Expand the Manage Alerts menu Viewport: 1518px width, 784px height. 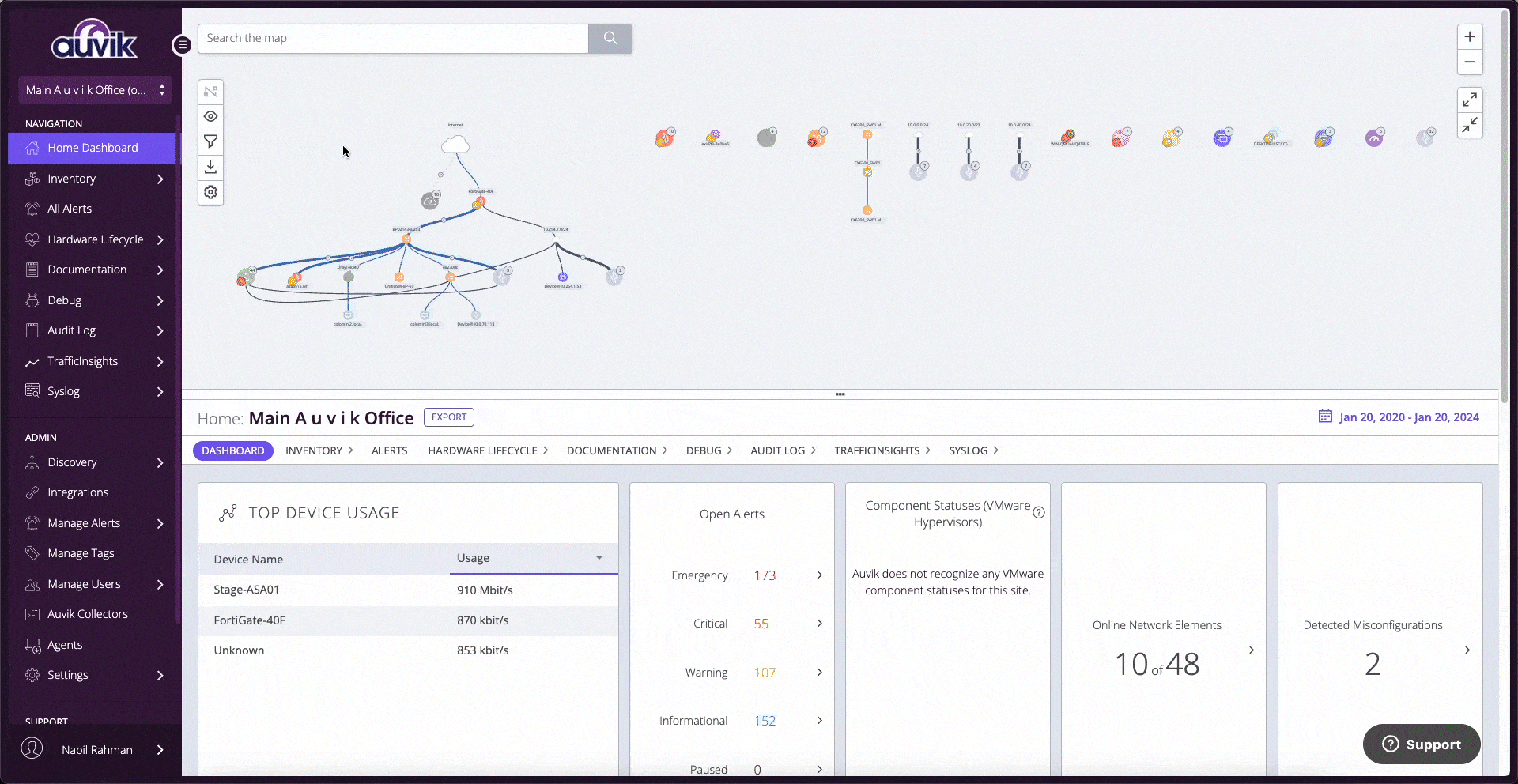[x=160, y=523]
